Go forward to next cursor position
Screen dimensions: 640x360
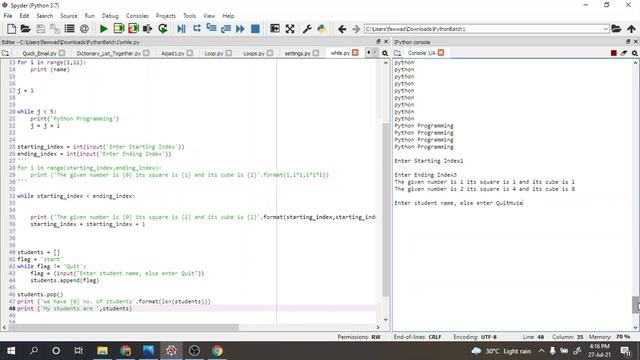(x=356, y=29)
